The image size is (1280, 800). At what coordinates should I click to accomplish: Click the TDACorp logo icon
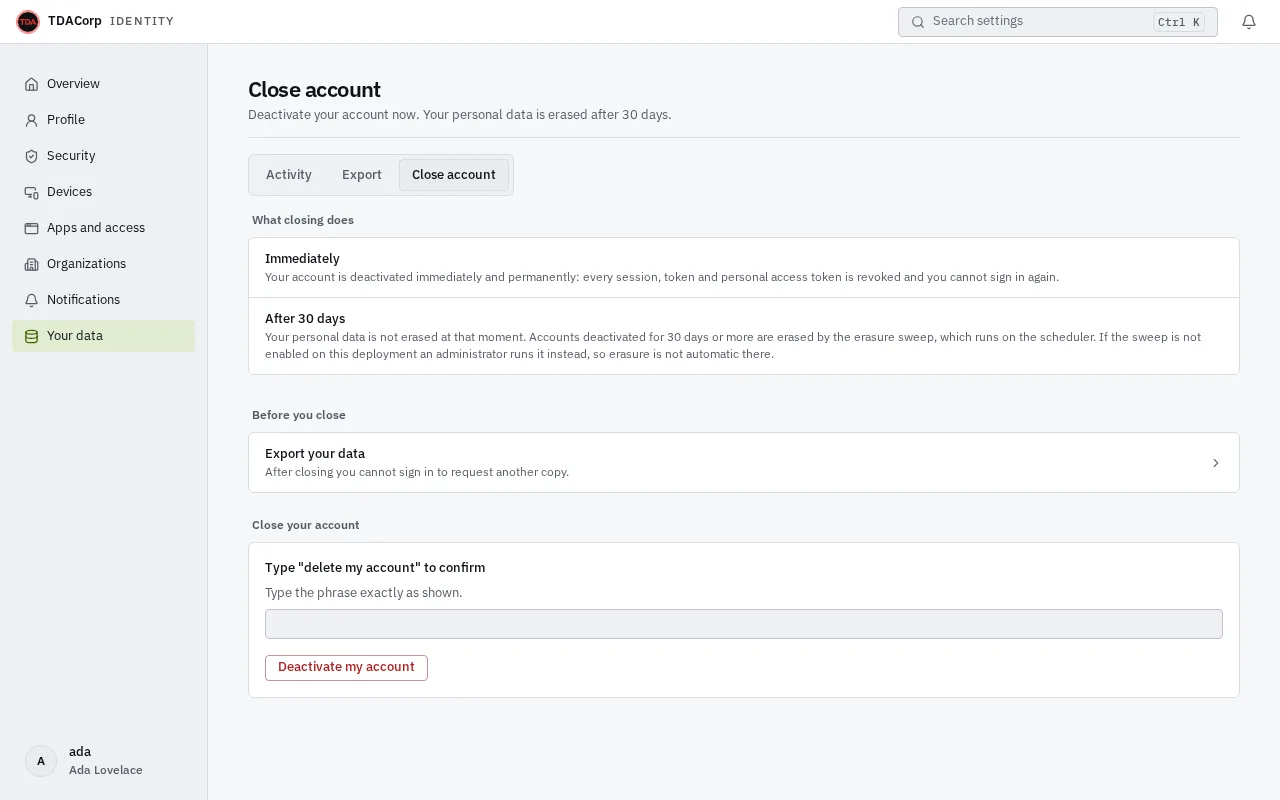(x=28, y=21)
